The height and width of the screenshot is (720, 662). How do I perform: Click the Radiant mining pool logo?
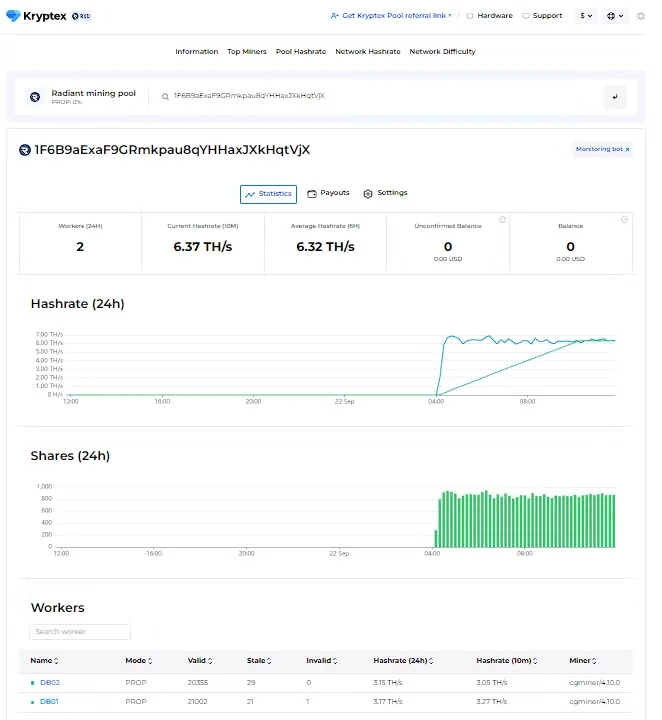(x=34, y=97)
